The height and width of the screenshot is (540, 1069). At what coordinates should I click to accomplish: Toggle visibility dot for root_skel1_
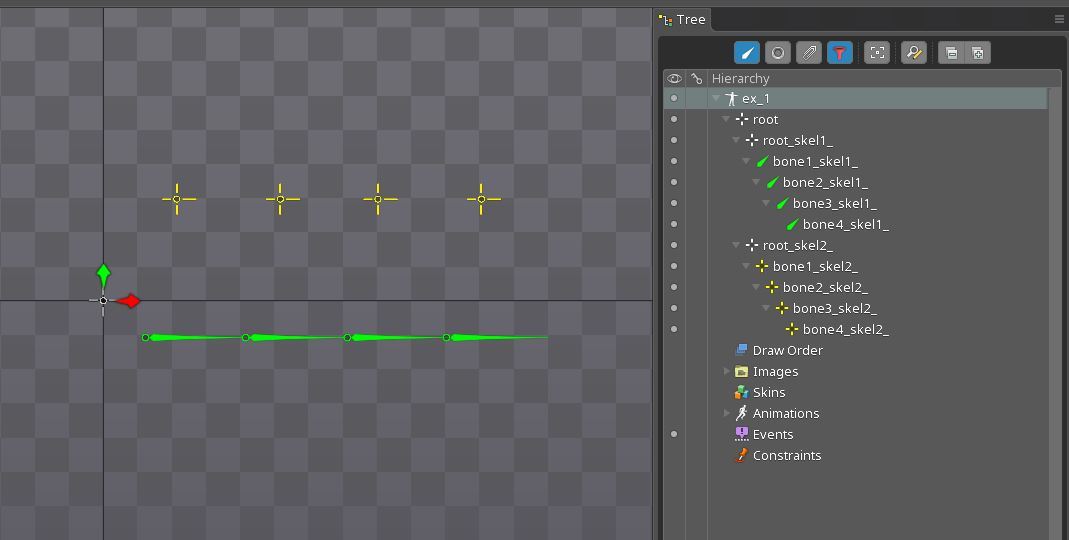pos(674,140)
